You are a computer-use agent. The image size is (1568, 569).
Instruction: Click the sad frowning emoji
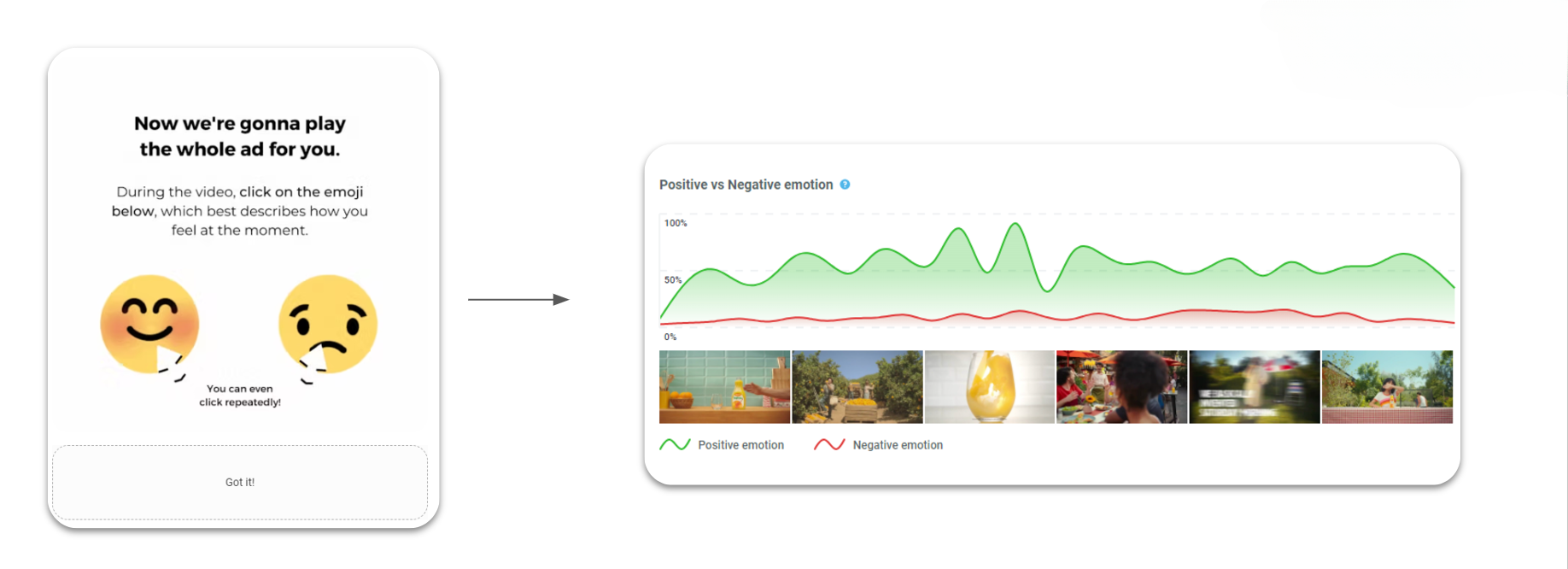point(328,324)
